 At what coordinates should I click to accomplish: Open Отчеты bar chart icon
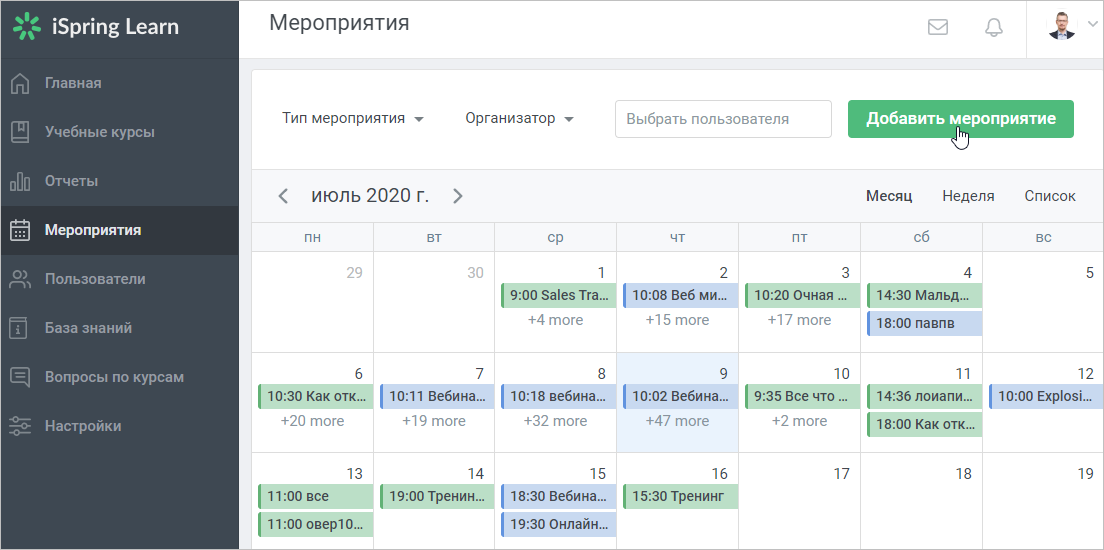(20, 181)
